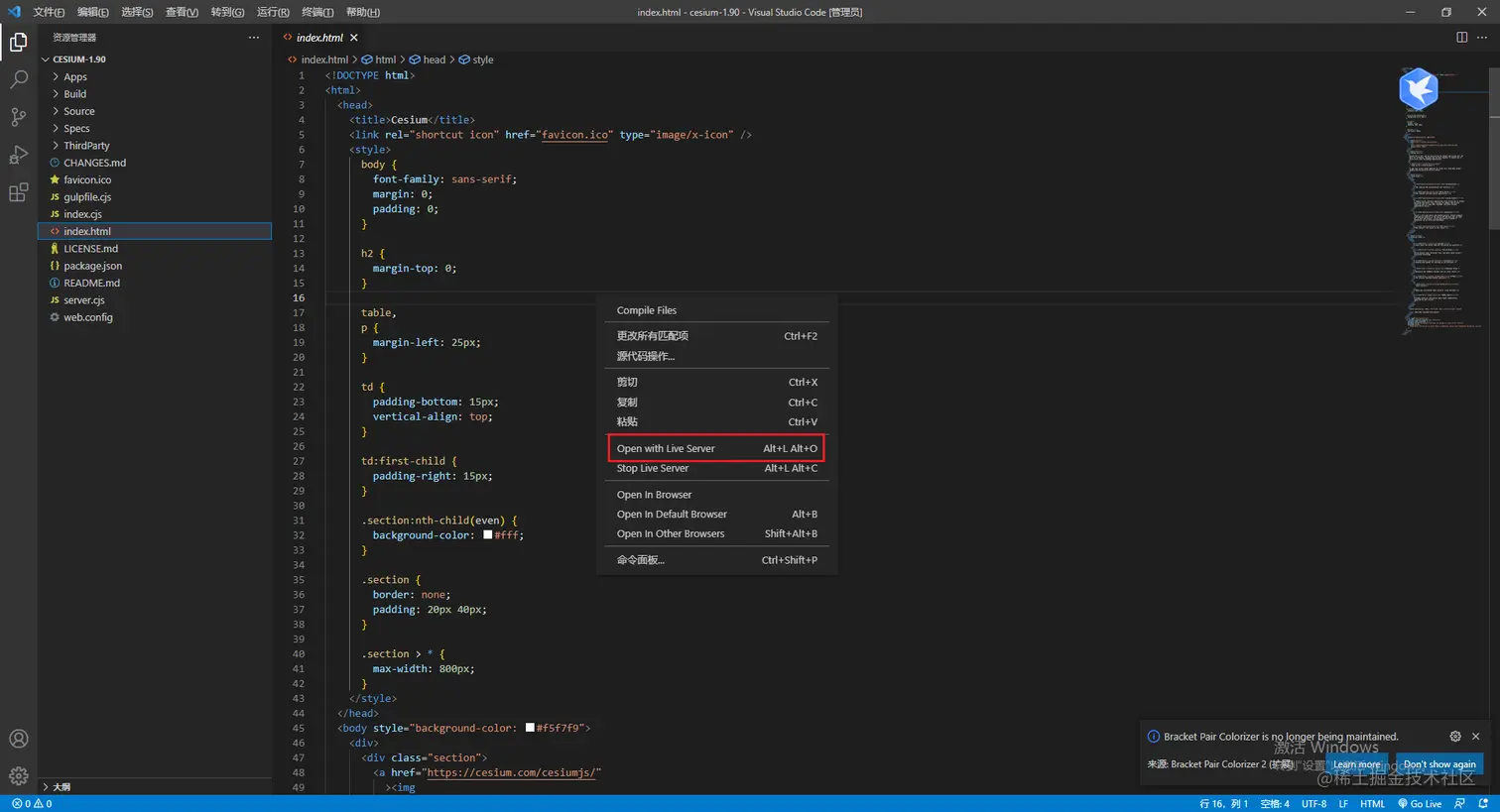Click the split editor icon

[1461, 38]
